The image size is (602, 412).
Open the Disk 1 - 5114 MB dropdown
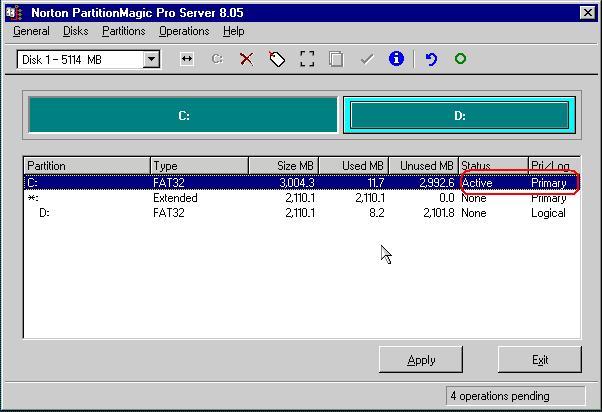[151, 60]
